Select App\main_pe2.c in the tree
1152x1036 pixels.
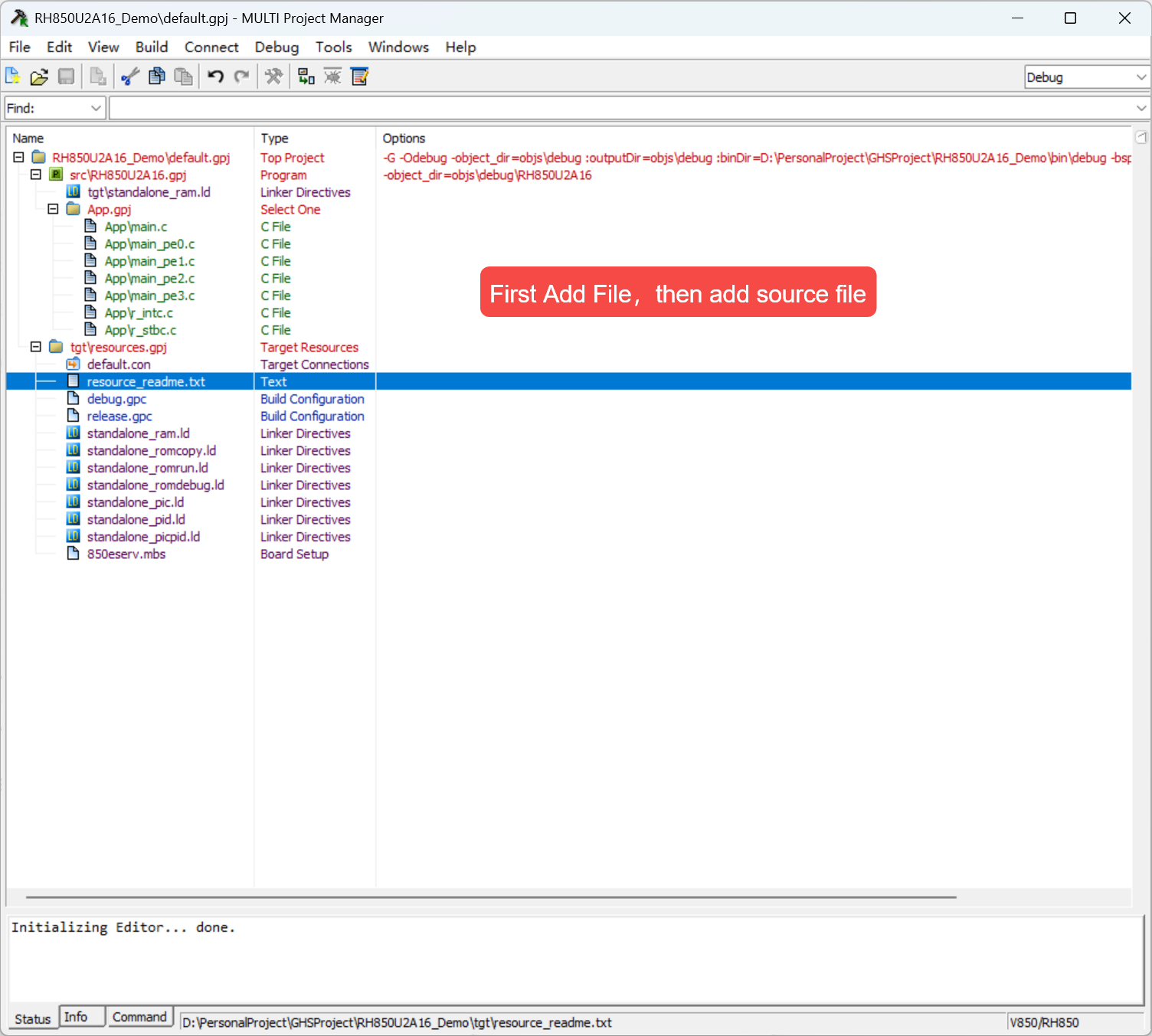tap(149, 278)
